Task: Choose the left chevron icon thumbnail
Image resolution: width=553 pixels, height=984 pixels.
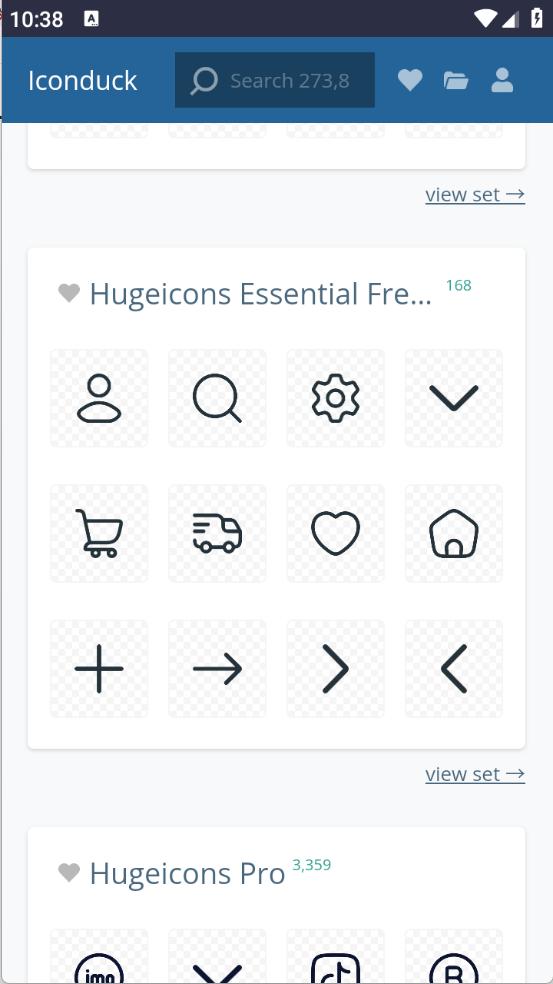Action: tap(454, 668)
